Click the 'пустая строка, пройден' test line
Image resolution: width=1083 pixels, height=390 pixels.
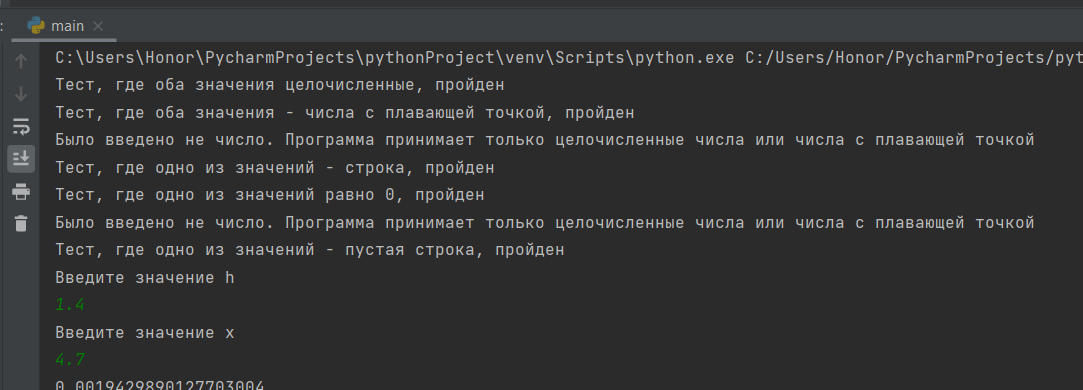(x=310, y=250)
